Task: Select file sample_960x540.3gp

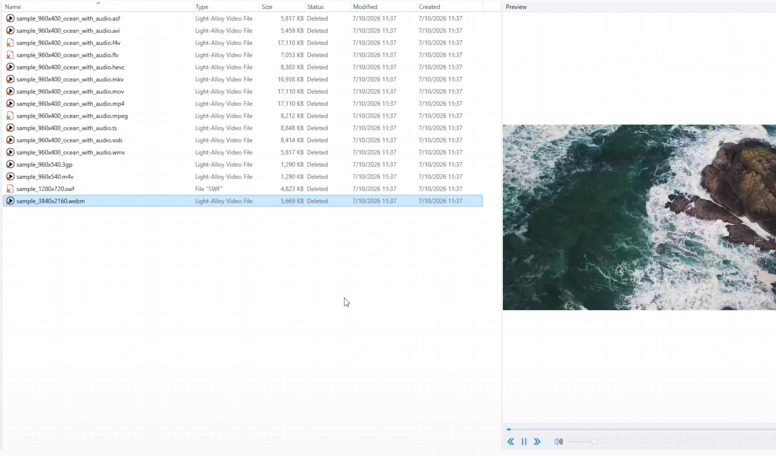Action: click(x=44, y=164)
